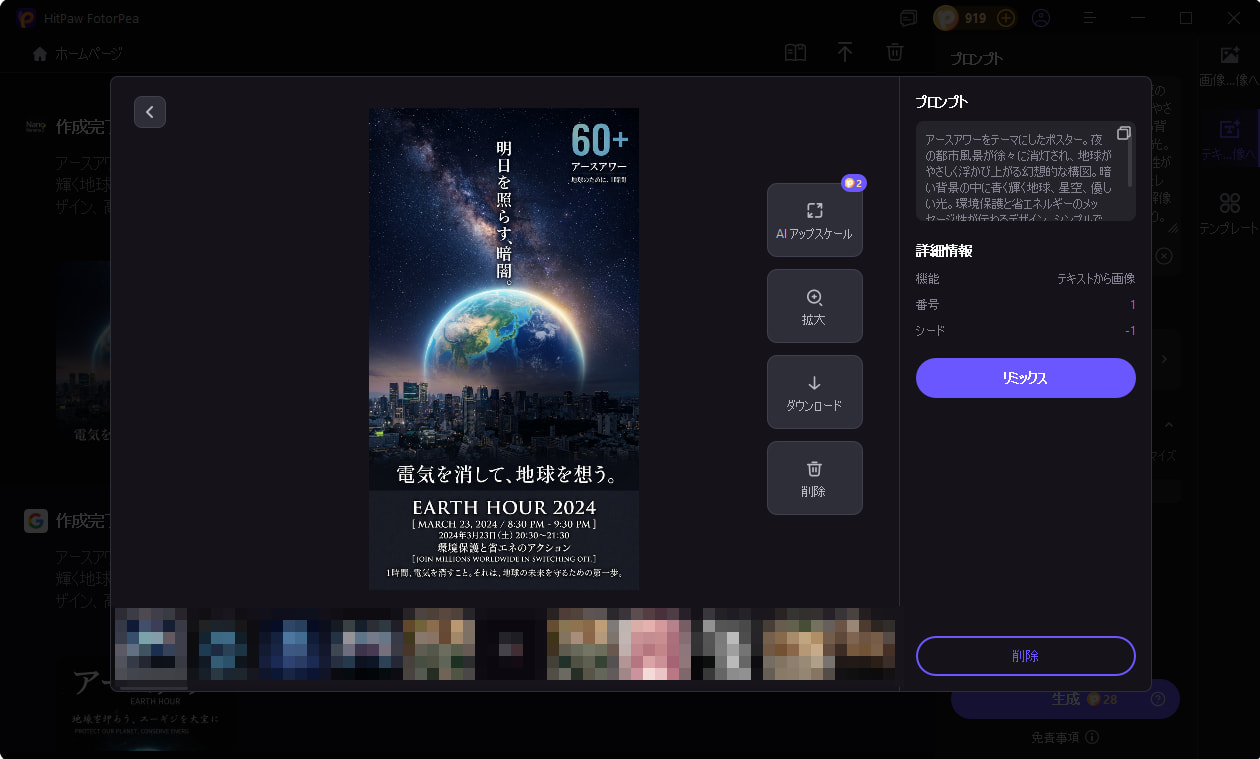Screen dimensions: 1260x759
Task: Click the back arrow in the preview dialog
Action: tap(150, 112)
